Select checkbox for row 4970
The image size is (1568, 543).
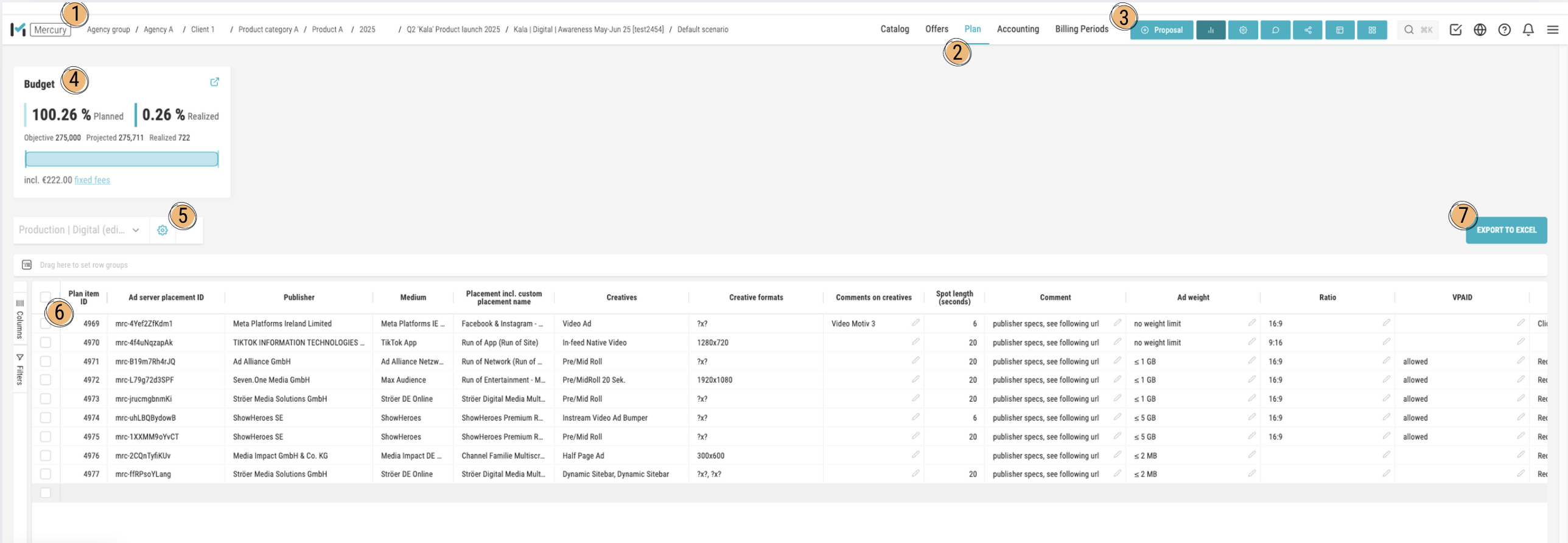[x=45, y=343]
